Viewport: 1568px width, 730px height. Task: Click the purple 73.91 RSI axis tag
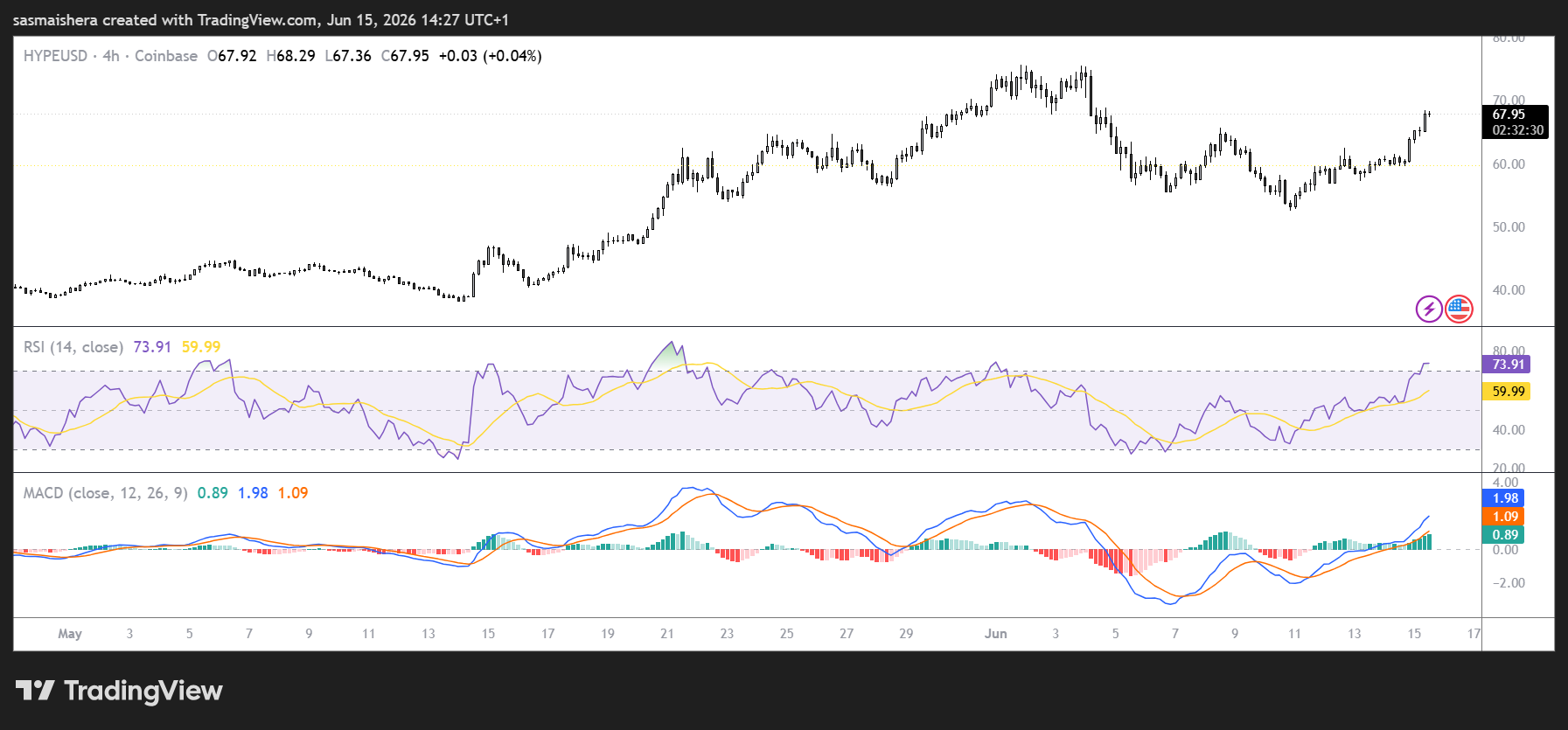pyautogui.click(x=1507, y=365)
